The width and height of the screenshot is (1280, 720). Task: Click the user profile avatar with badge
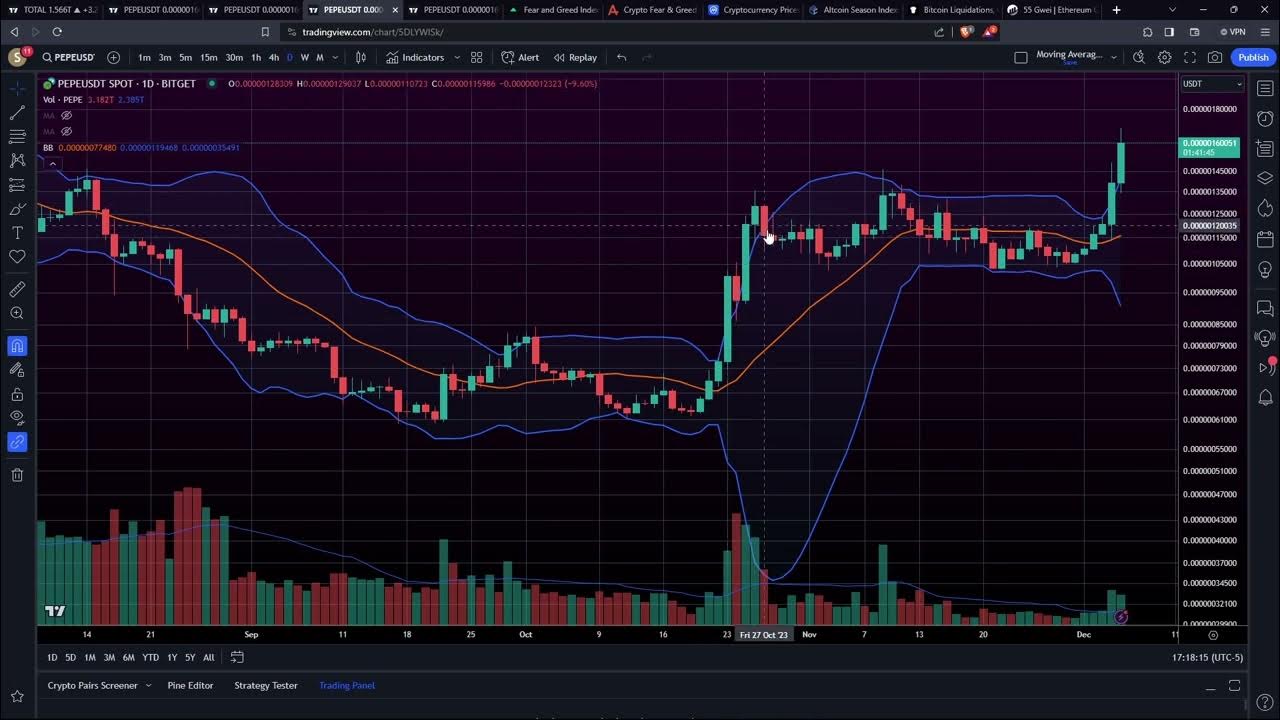click(17, 57)
